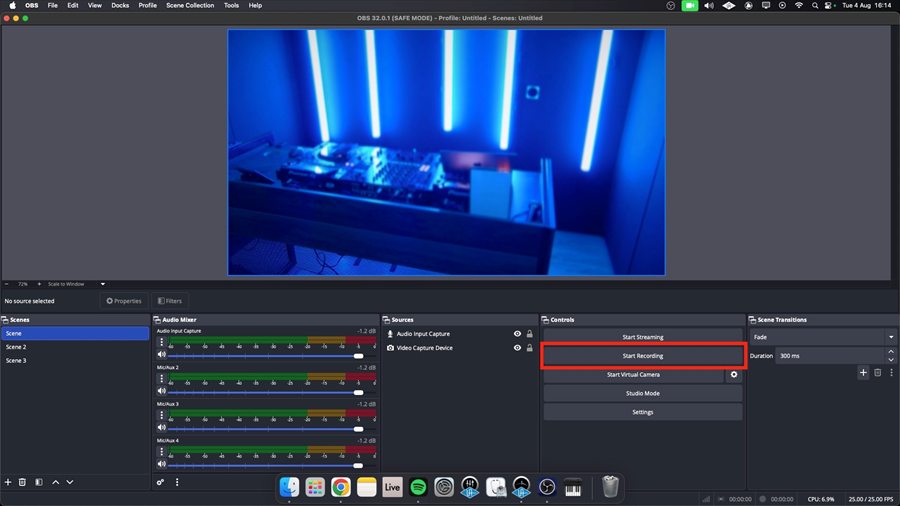Viewport: 900px width, 506px height.
Task: Open Launchpad from the dock
Action: 315,487
